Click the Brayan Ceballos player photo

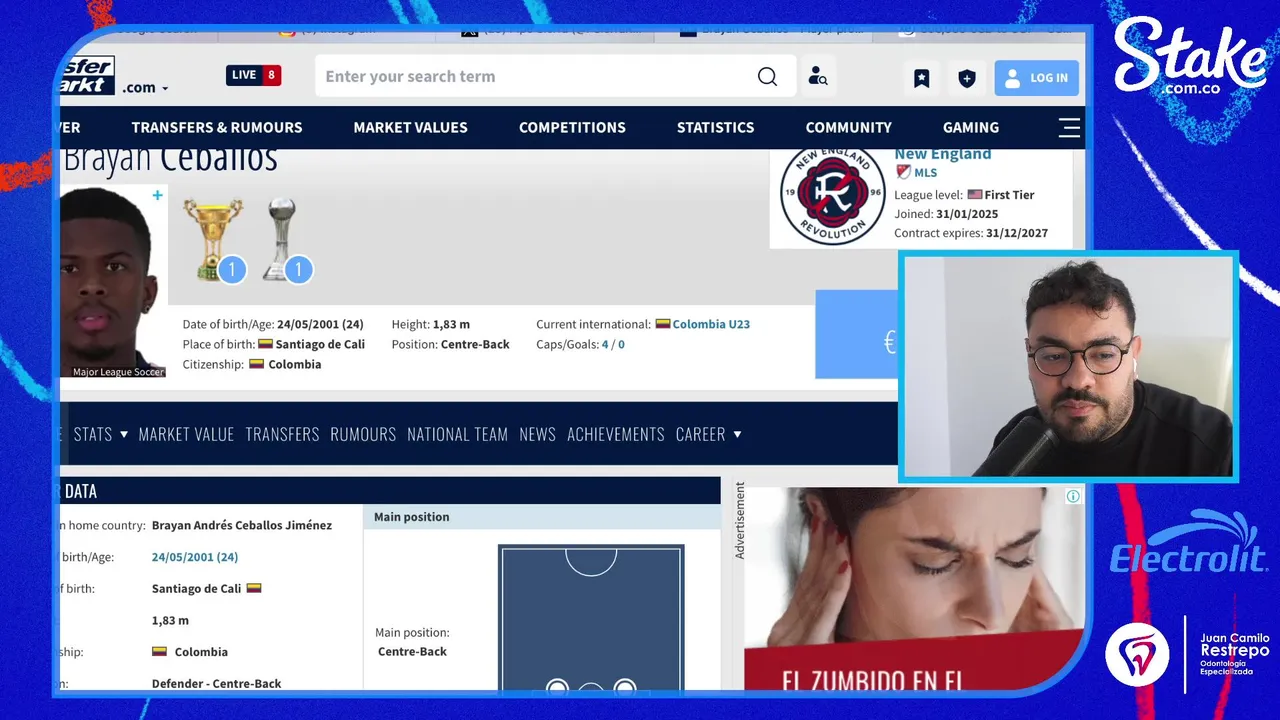112,282
